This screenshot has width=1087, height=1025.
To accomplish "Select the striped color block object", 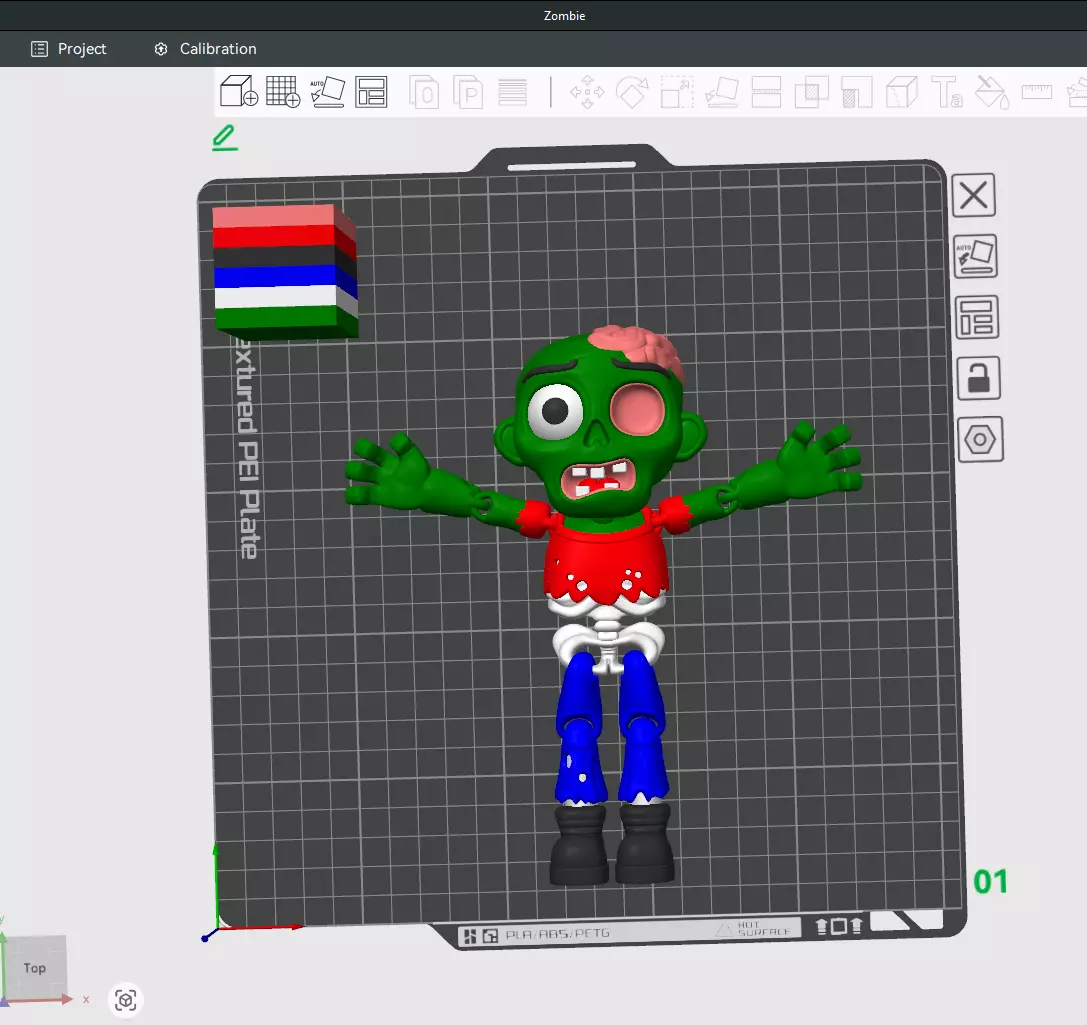I will click(x=285, y=271).
